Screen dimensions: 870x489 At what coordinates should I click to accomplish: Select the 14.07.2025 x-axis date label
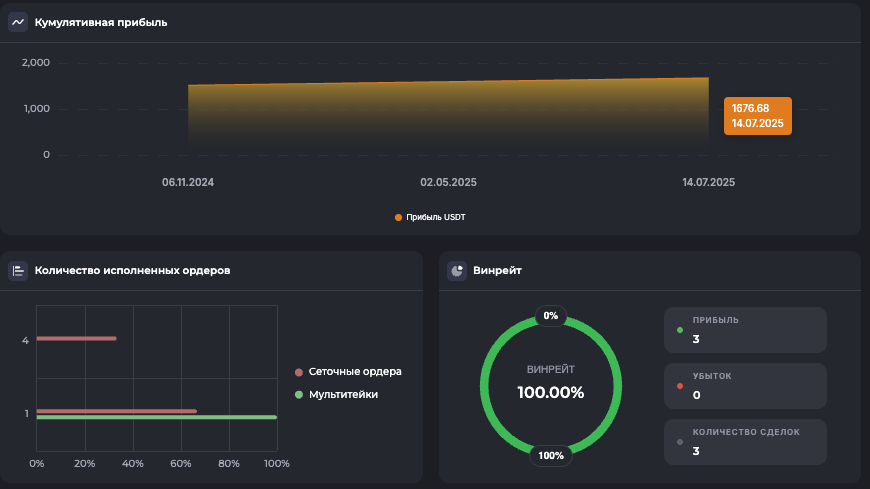pos(708,183)
